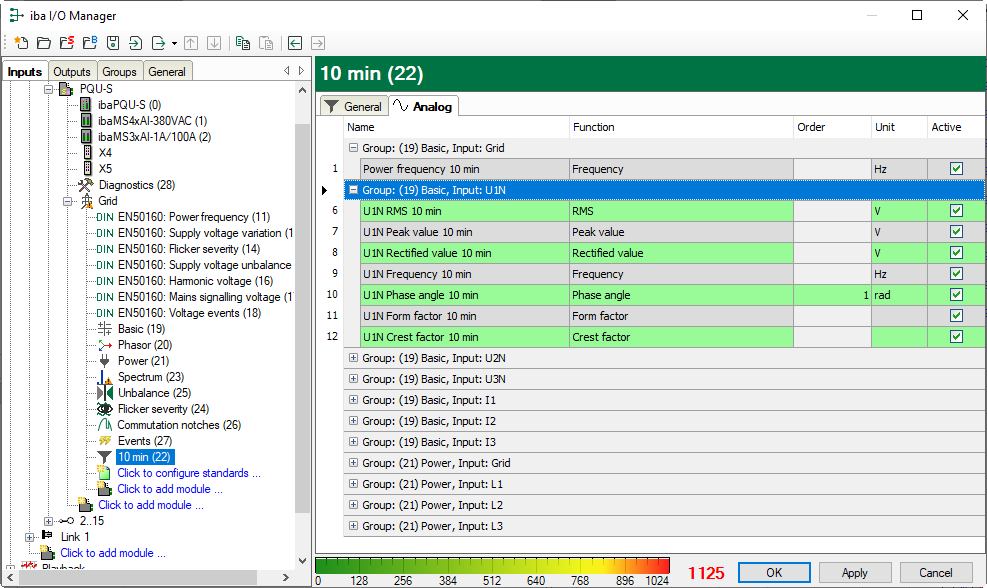Click the new configuration toolbar icon
This screenshot has width=987, height=588.
pos(21,43)
